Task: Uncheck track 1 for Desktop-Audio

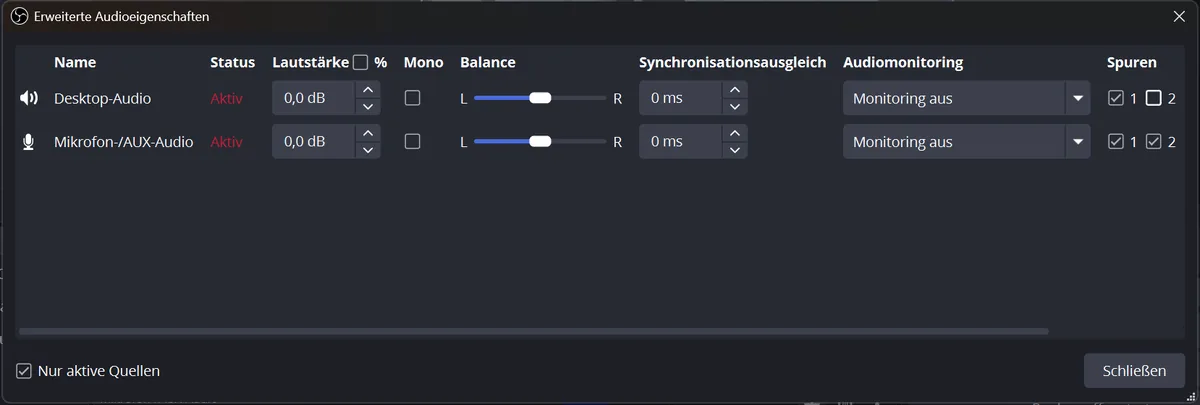Action: coord(1116,98)
